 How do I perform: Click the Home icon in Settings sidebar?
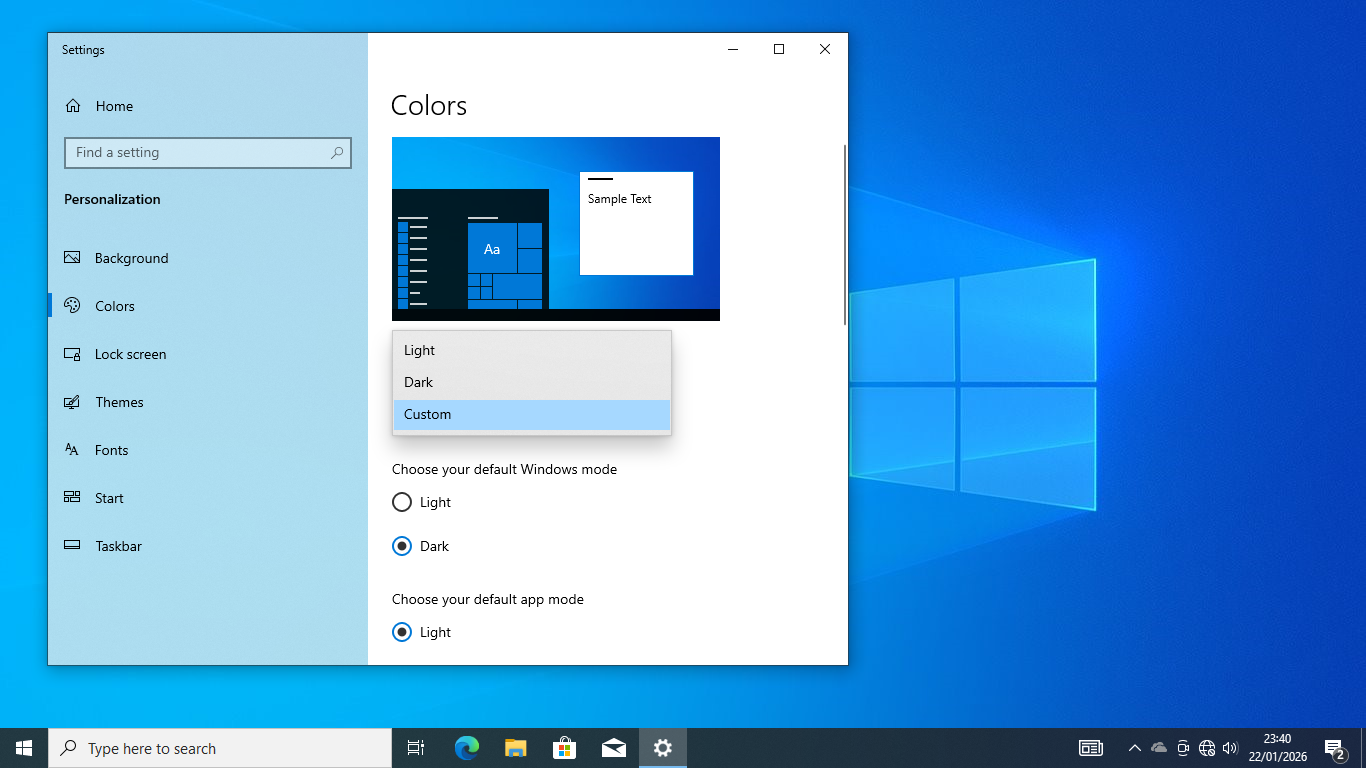tap(73, 106)
